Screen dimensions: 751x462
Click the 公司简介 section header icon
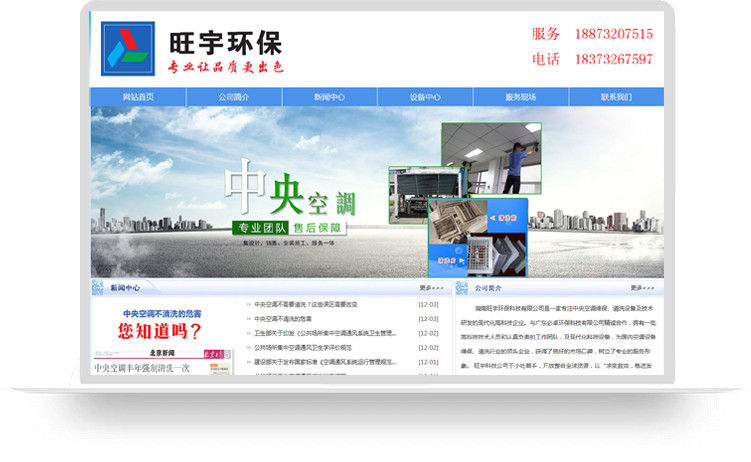pyautogui.click(x=462, y=288)
